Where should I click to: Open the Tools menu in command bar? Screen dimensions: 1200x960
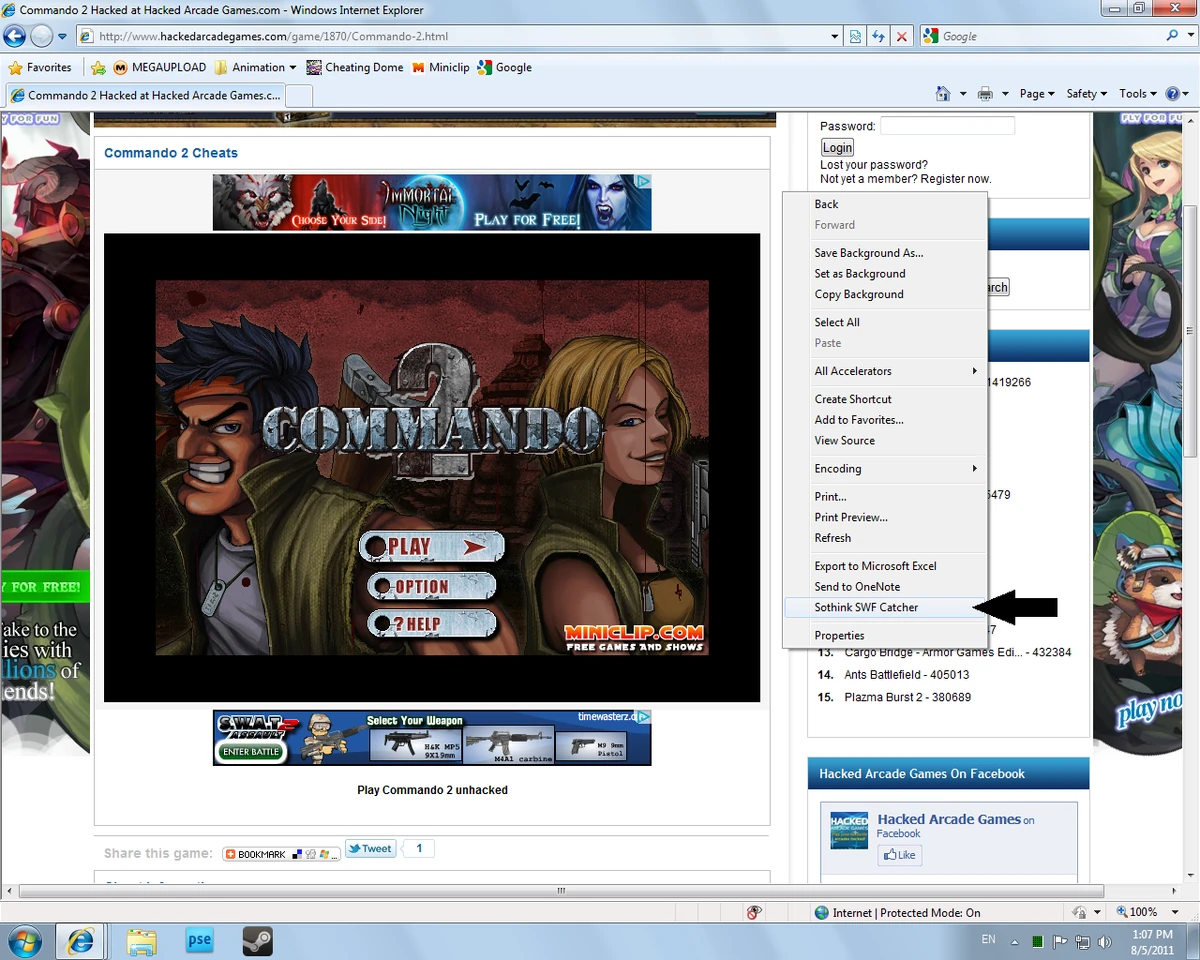(x=1138, y=93)
